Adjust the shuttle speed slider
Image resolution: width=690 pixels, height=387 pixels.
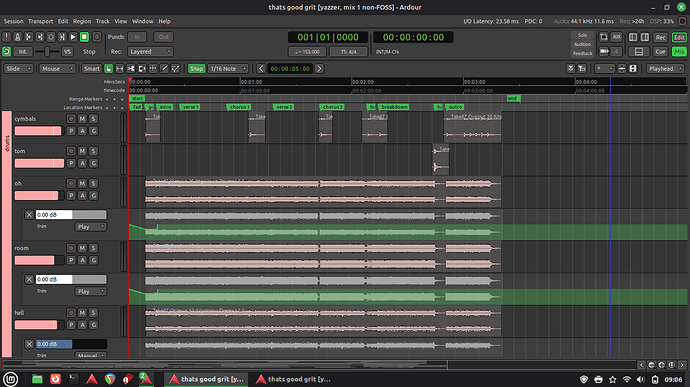click(47, 52)
